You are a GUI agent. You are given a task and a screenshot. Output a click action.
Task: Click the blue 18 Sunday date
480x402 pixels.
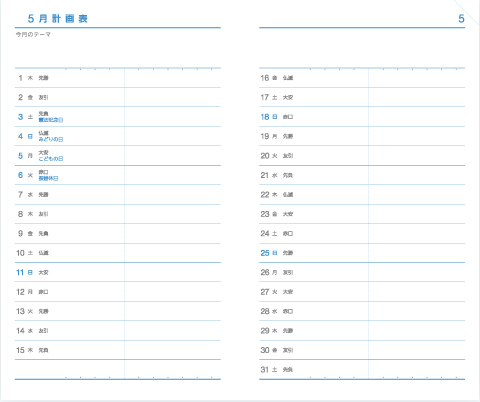click(x=265, y=117)
